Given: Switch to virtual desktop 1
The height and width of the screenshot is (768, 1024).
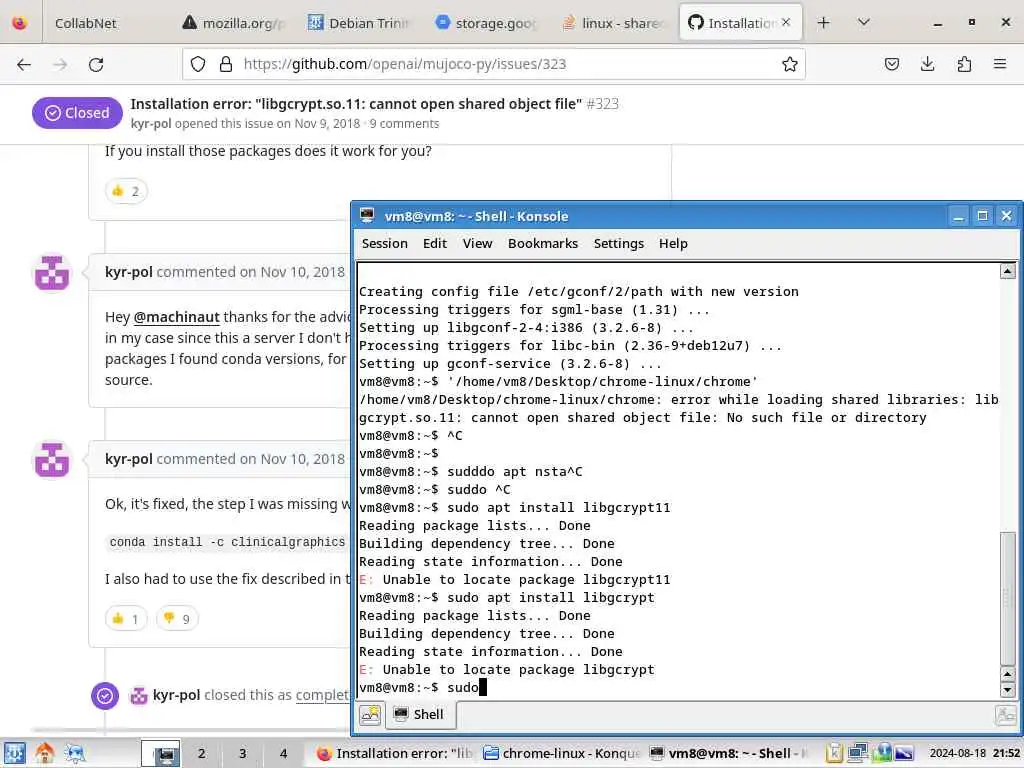Looking at the screenshot, I should pyautogui.click(x=161, y=754).
